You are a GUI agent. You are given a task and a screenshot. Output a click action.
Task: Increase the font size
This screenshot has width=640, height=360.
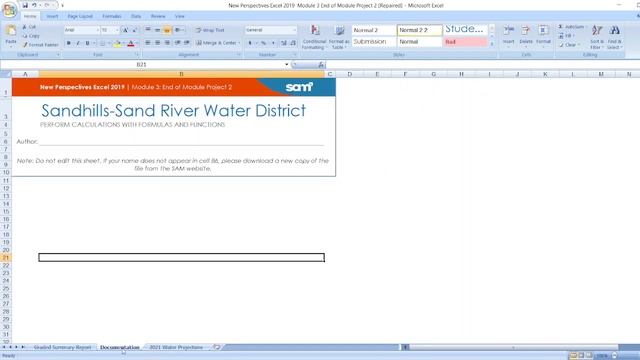[x=126, y=30]
